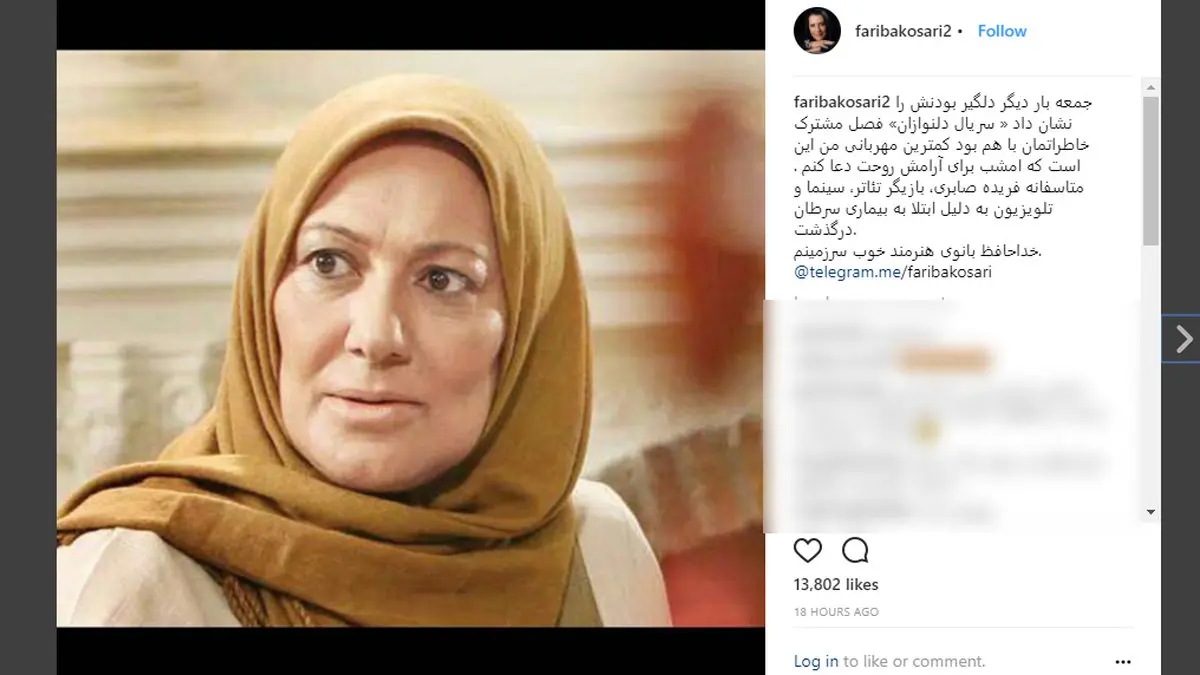Open comments via the speech bubble icon

click(855, 550)
